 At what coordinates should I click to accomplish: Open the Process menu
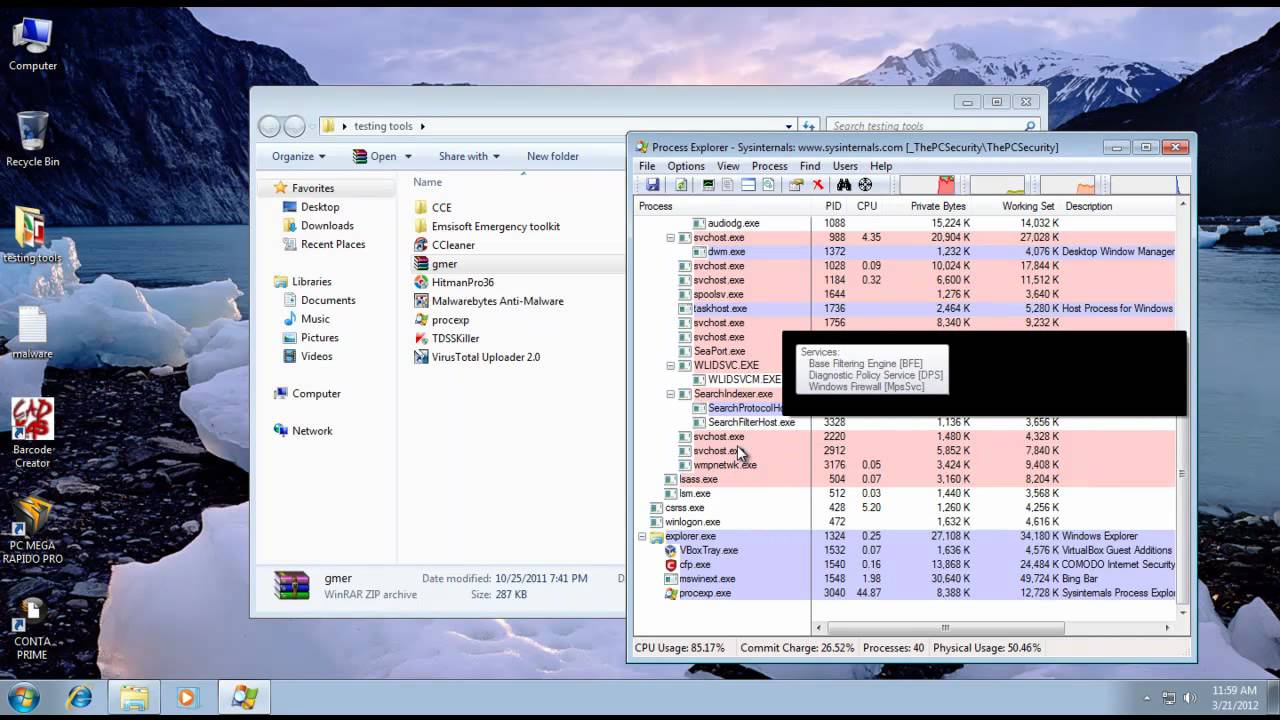(769, 166)
